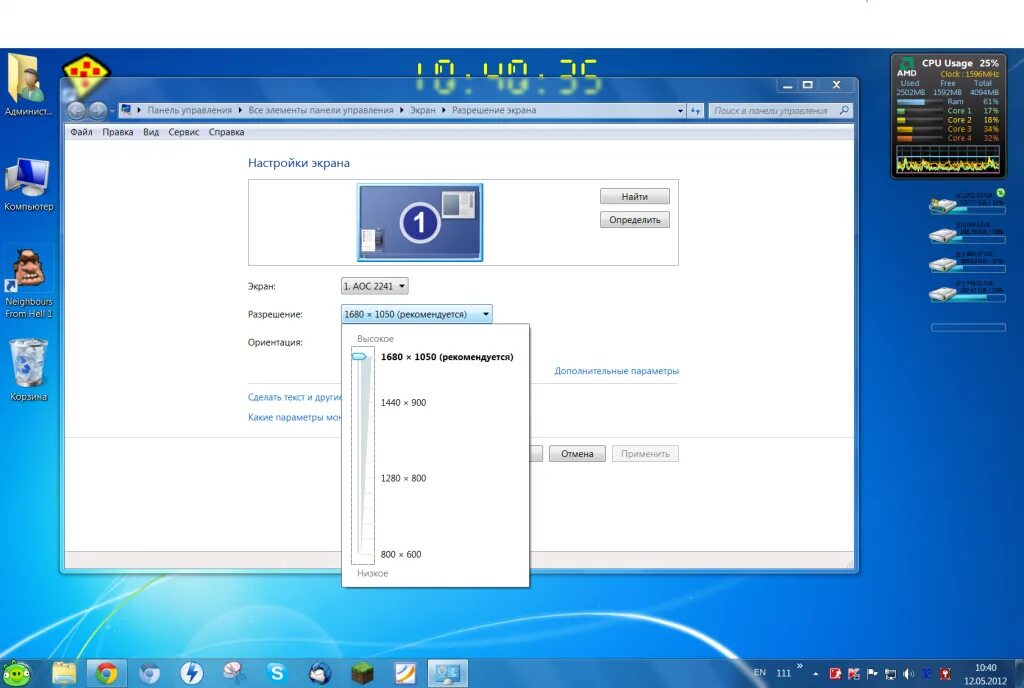Open the Сервис menu

click(x=184, y=132)
